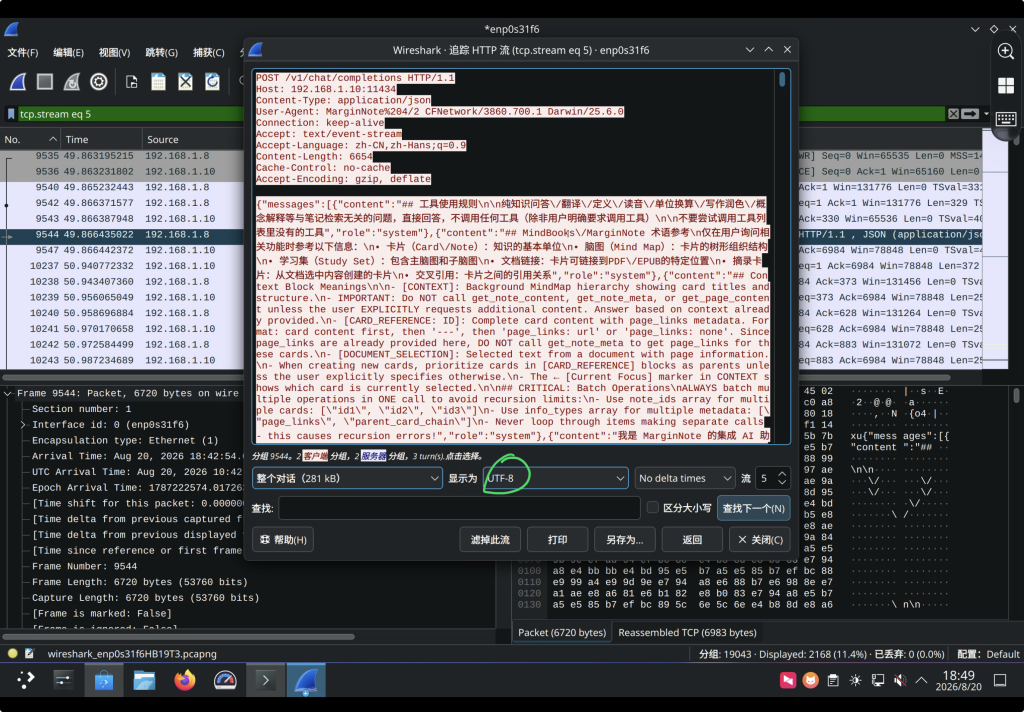Open capture file properties status icon

[29, 653]
